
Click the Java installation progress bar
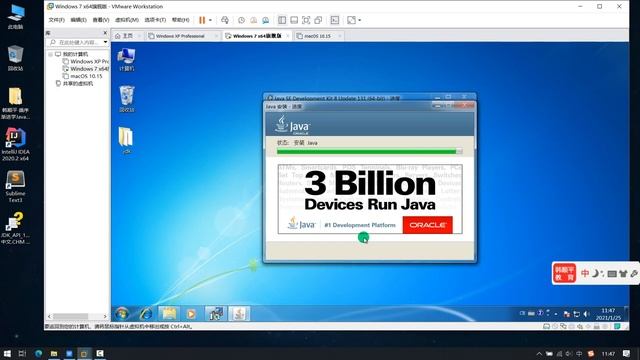pyautogui.click(x=369, y=152)
